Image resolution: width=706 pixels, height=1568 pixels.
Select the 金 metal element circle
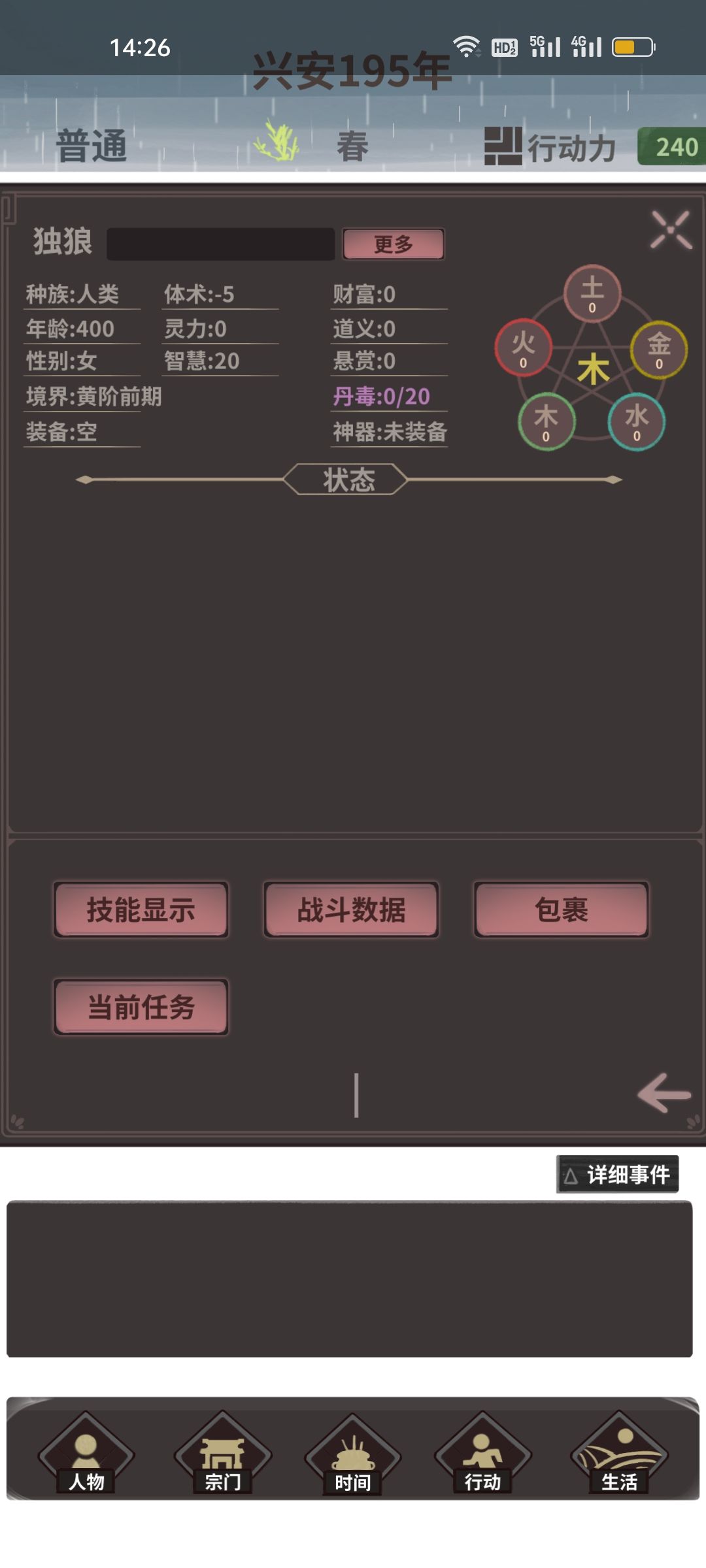tap(659, 350)
